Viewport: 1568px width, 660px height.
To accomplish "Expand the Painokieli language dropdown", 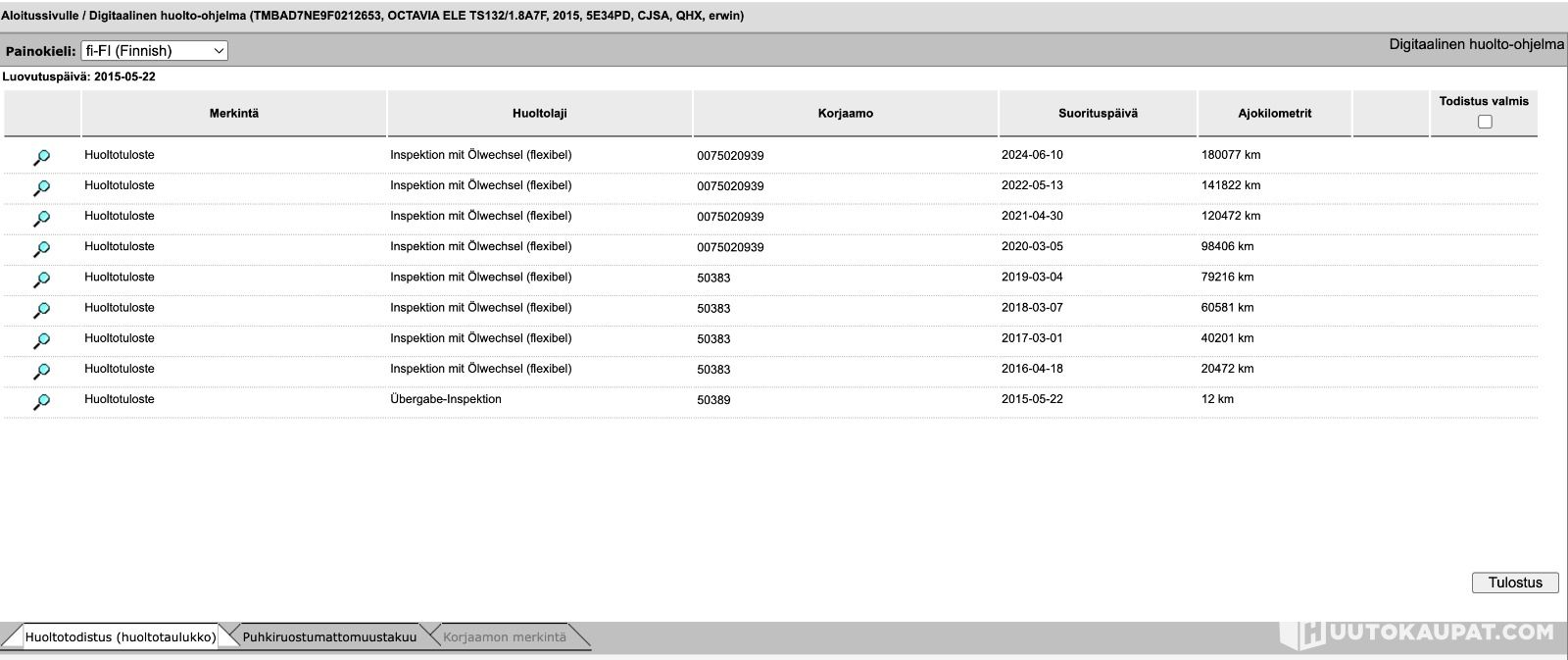I will pos(154,51).
